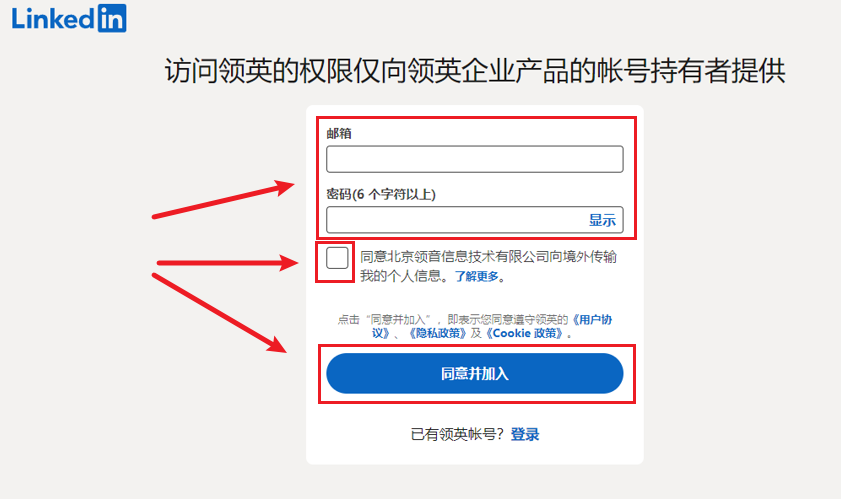Click the blue "in" square logo icon
The image size is (841, 499).
pos(112,18)
